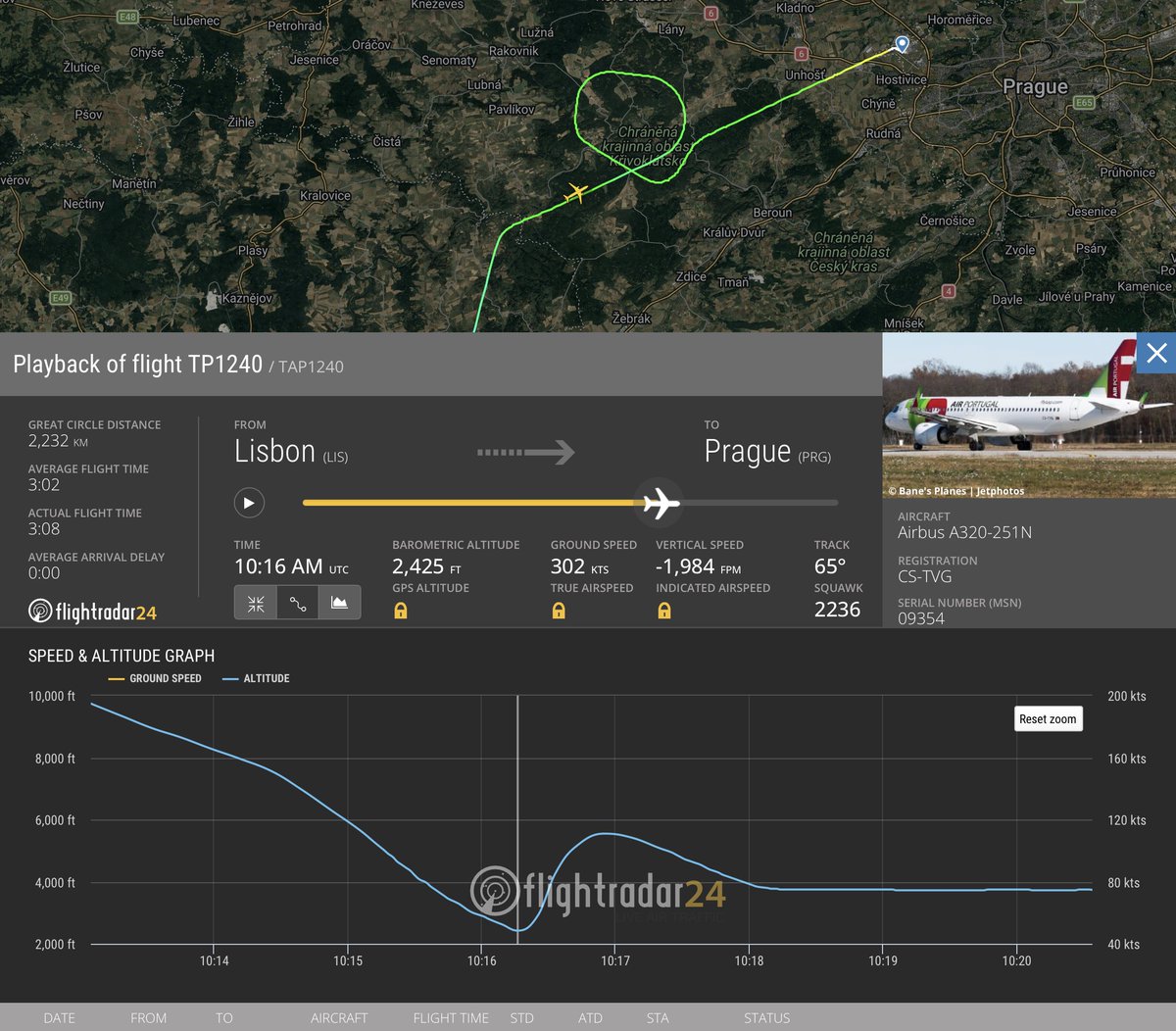Viewport: 1176px width, 1031px height.
Task: Click the indicated airspeed lock icon
Action: [664, 611]
